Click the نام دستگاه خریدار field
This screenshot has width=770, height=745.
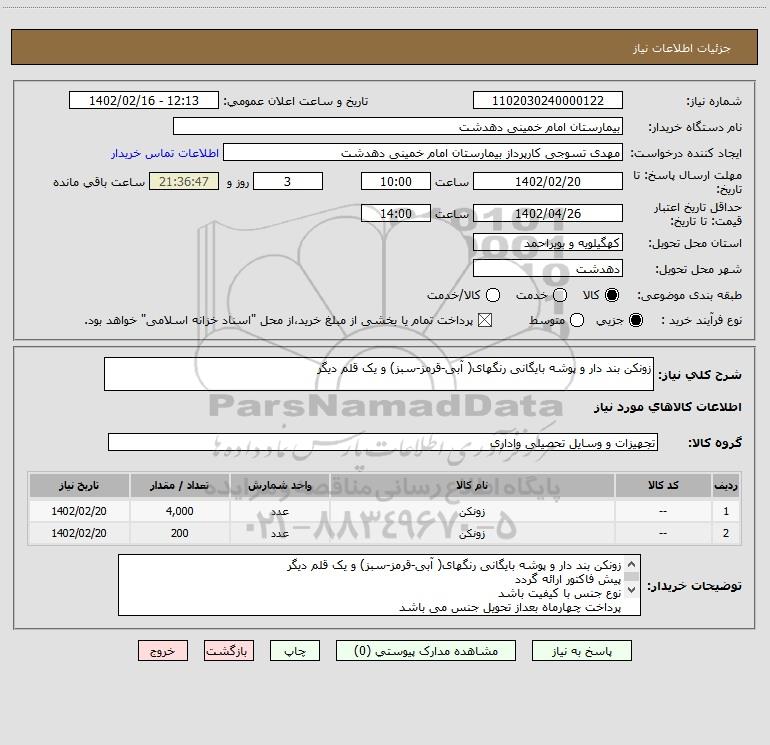(x=398, y=127)
